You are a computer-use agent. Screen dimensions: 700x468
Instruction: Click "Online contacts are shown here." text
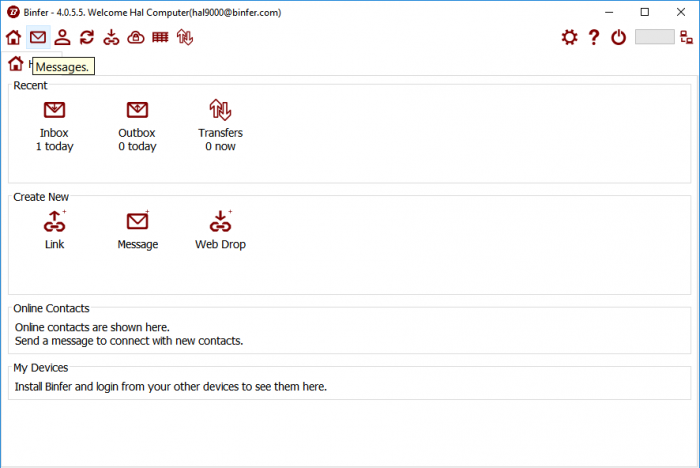tap(92, 327)
